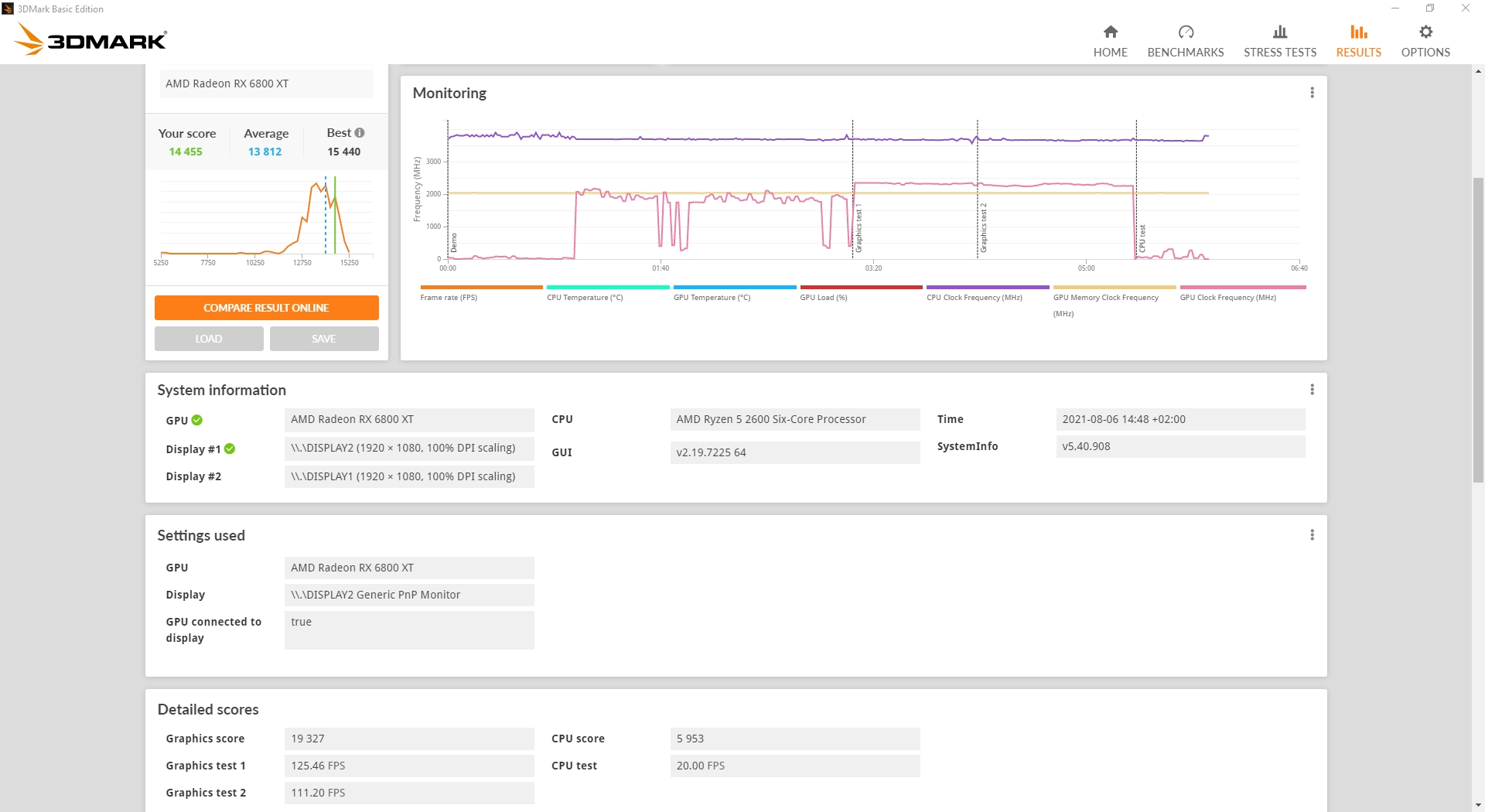This screenshot has width=1485, height=812.
Task: Click the Settings used GPU field
Action: [x=409, y=568]
